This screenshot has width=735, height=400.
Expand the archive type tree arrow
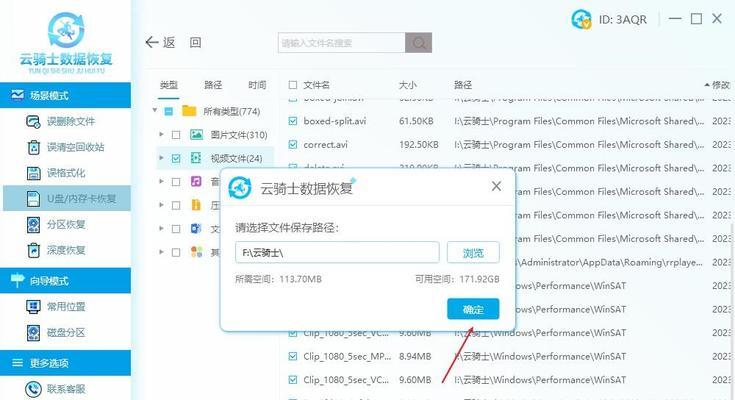(x=161, y=205)
